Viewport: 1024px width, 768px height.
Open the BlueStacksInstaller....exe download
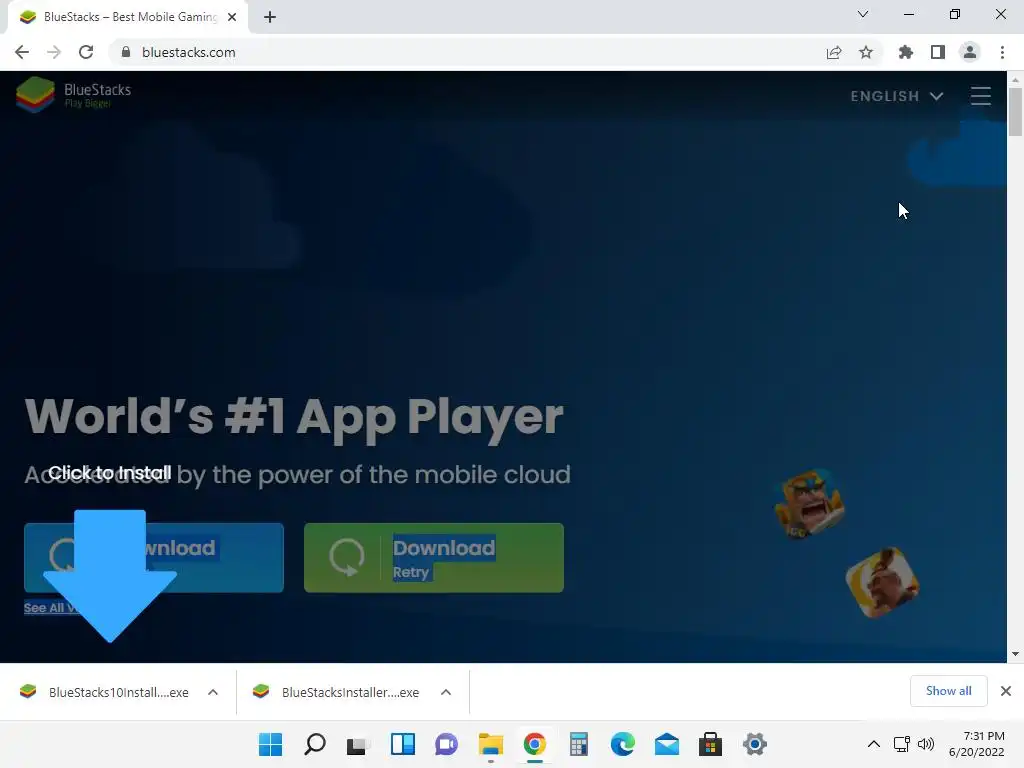[338, 692]
